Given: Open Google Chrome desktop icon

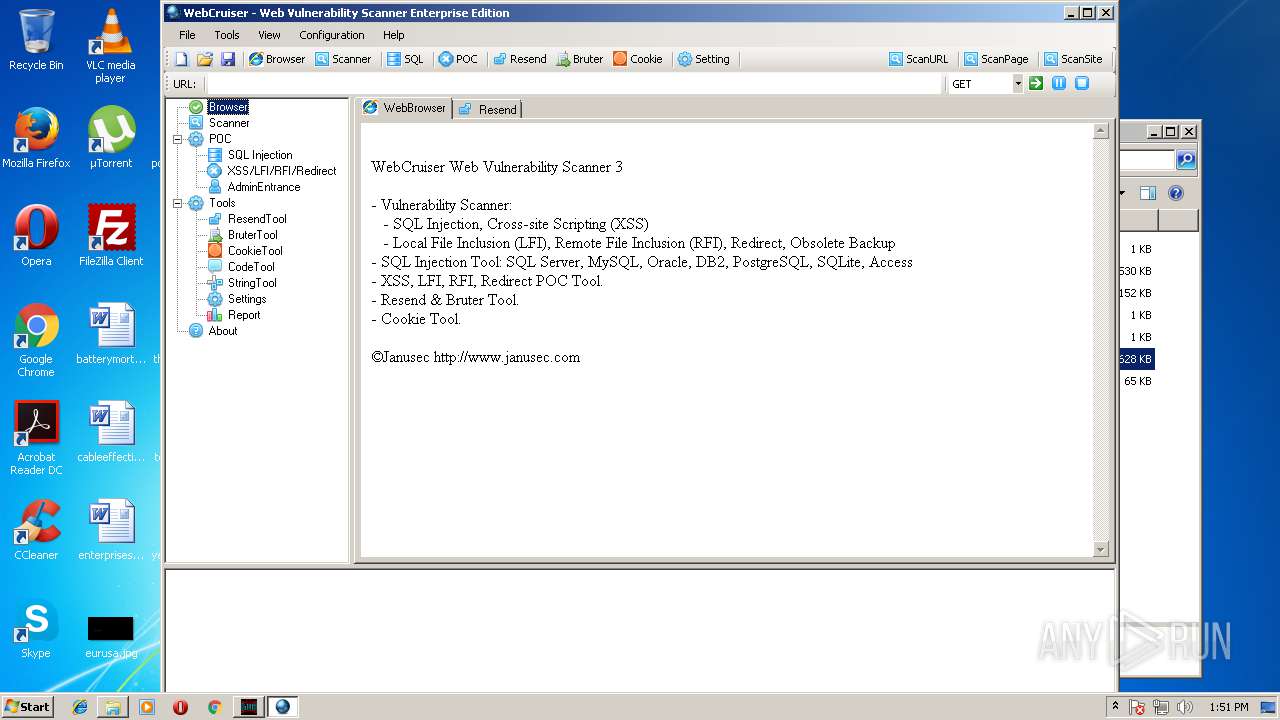Looking at the screenshot, I should pos(36,340).
